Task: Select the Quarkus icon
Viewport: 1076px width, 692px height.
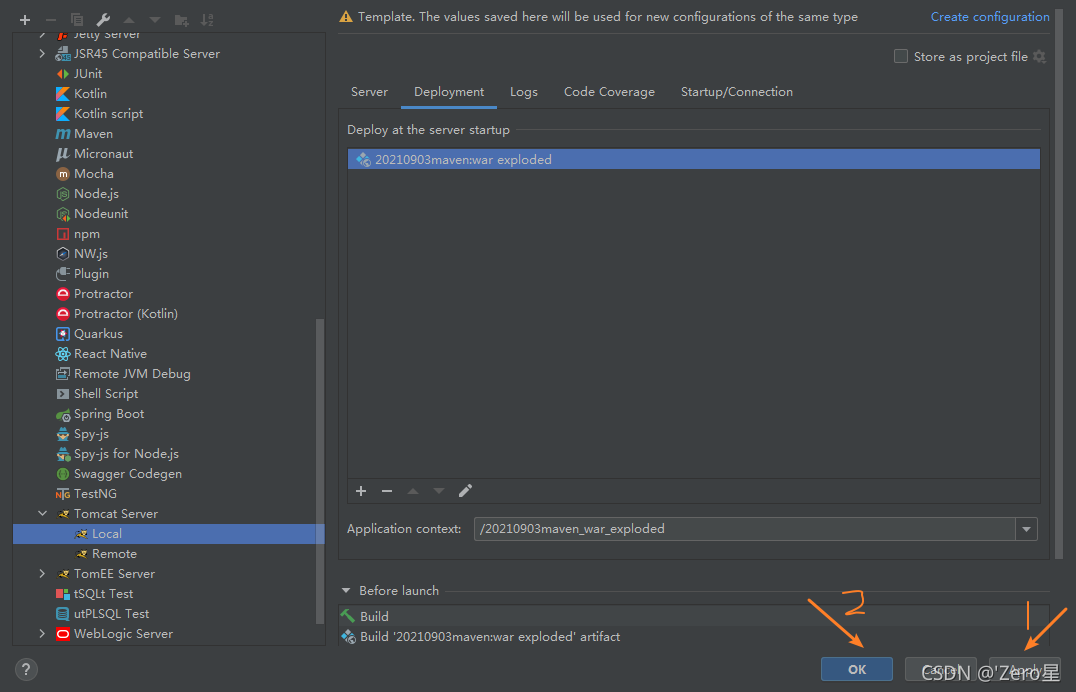Action: (62, 334)
